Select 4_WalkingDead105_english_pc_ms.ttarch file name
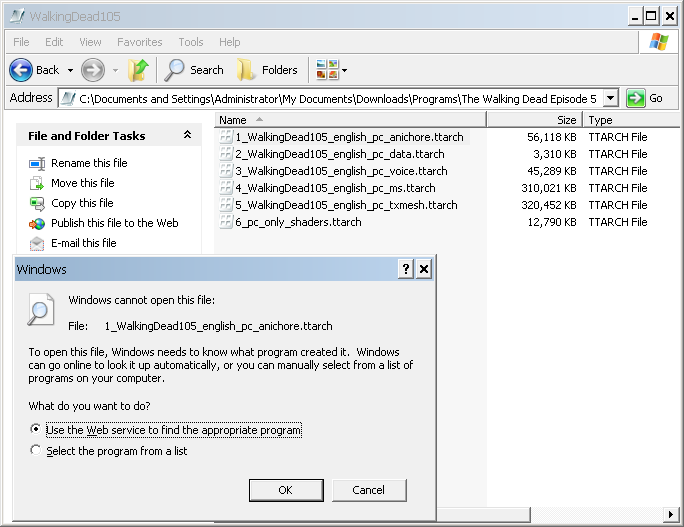The height and width of the screenshot is (527, 684). [x=335, y=188]
